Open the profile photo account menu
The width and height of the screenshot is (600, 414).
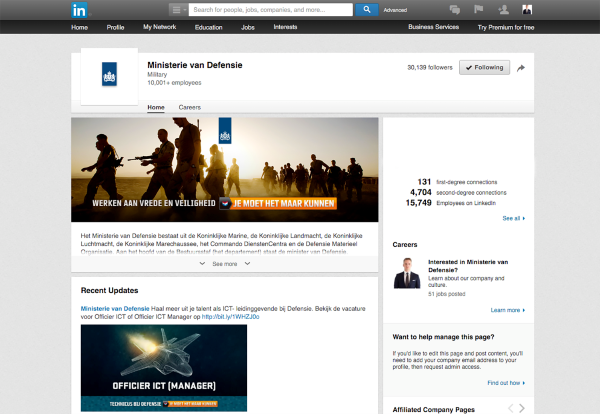[x=527, y=10]
